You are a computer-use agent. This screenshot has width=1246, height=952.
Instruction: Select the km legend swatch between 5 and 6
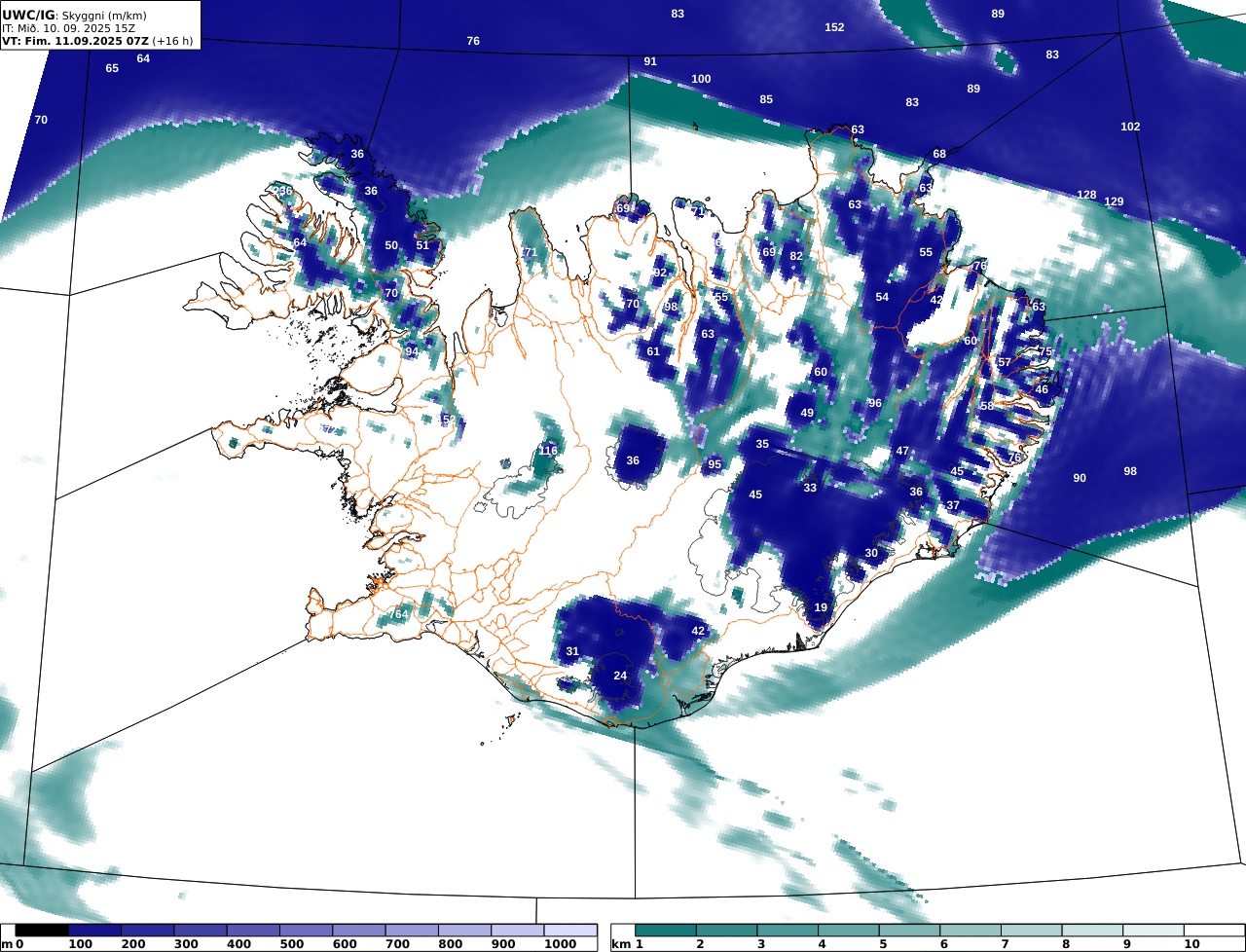point(910,931)
